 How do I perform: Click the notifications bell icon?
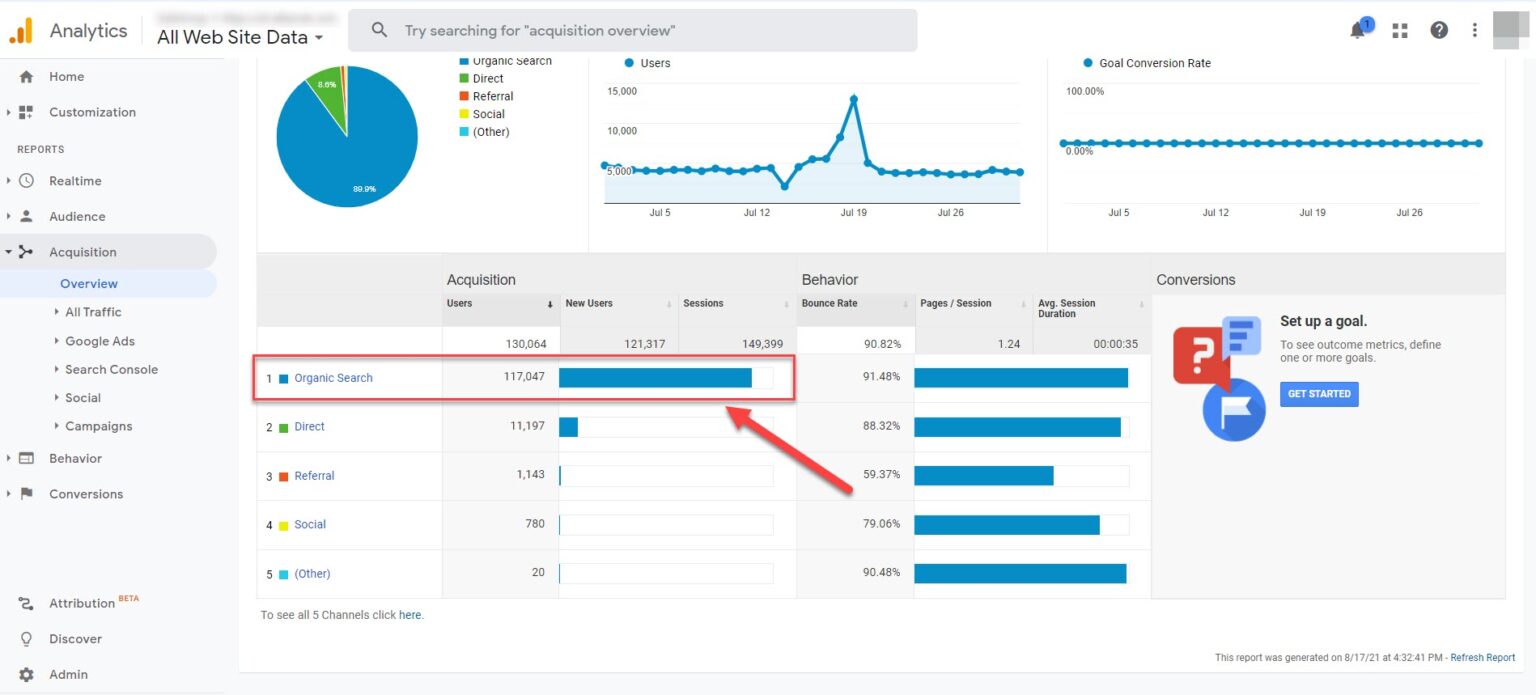pos(1358,30)
